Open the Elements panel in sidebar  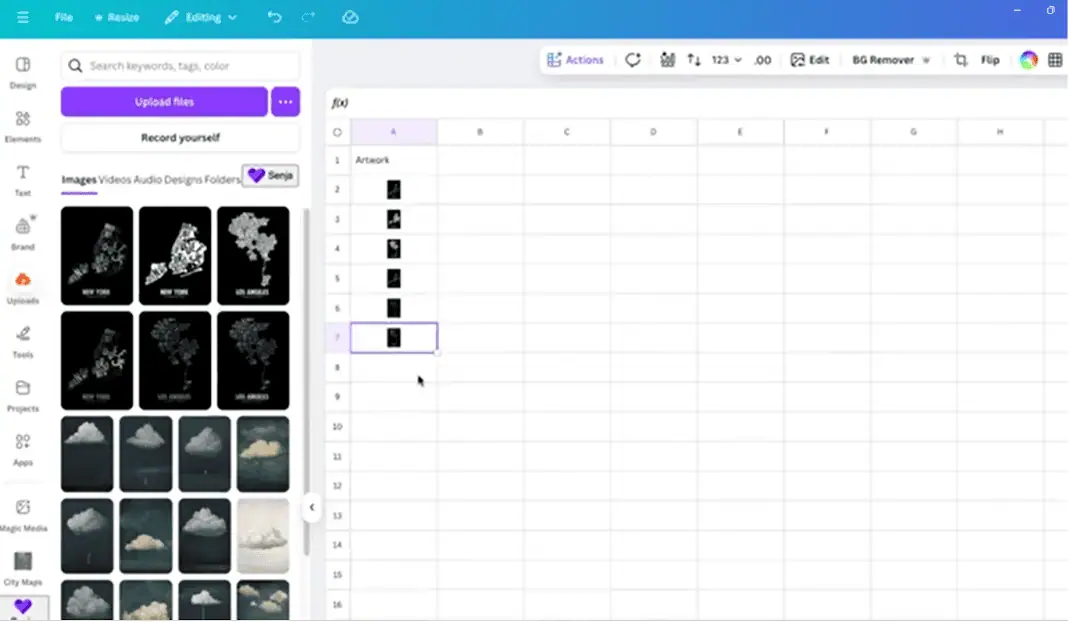pos(22,124)
